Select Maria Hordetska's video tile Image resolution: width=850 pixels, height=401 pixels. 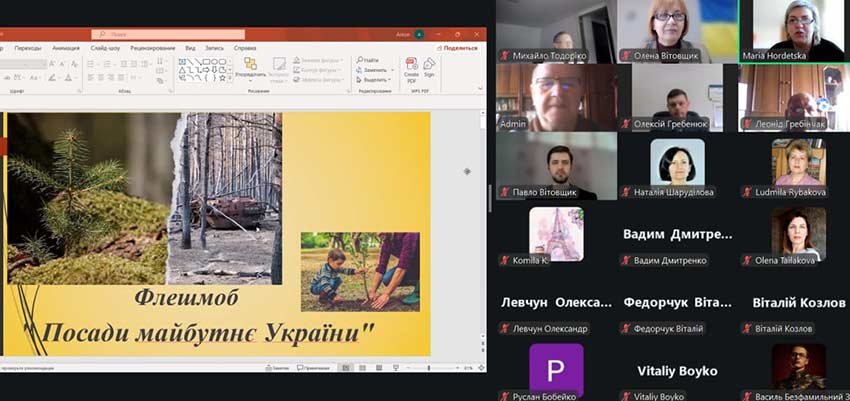[x=794, y=31]
